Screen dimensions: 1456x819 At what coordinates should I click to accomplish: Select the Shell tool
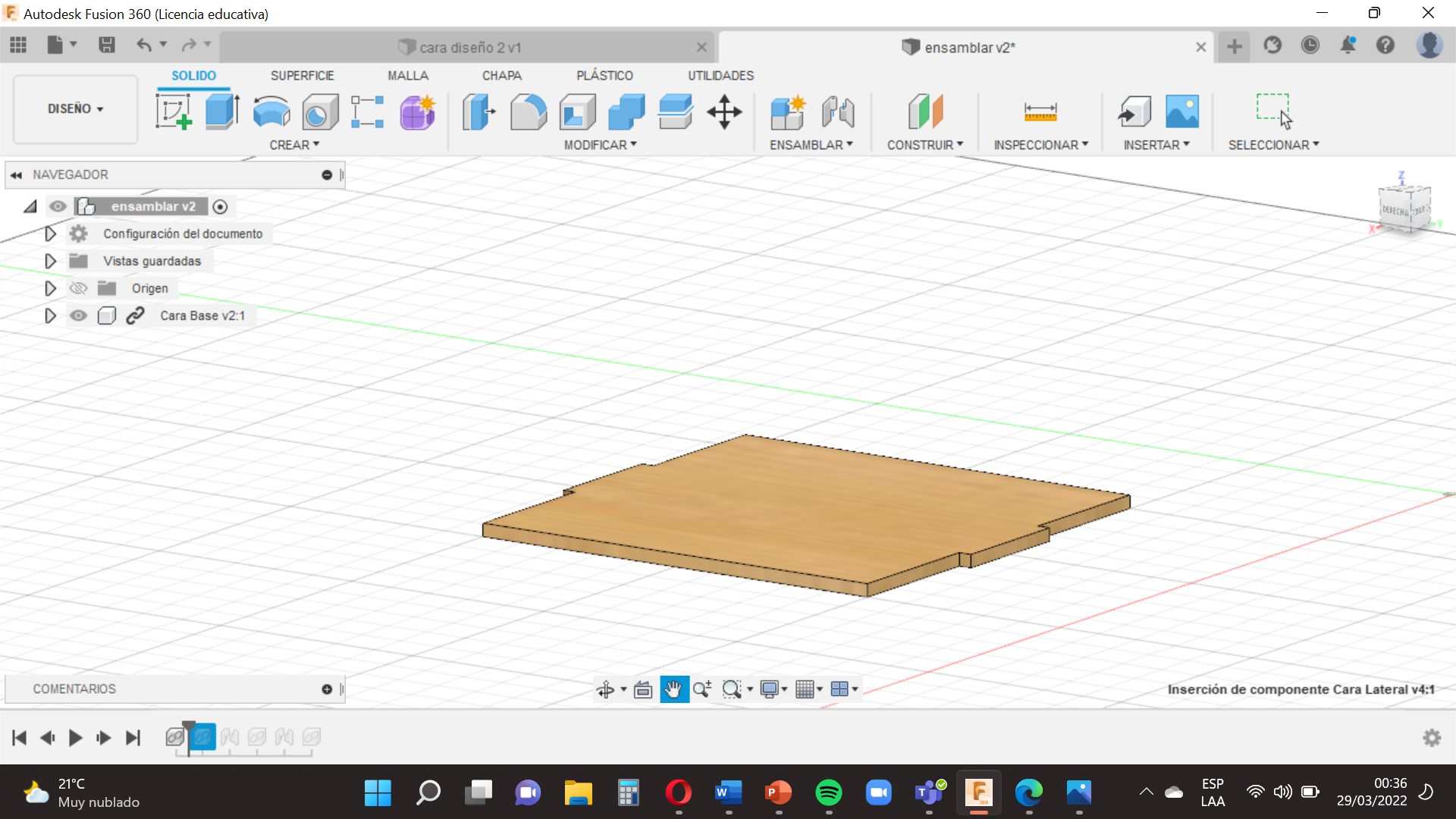coord(577,111)
